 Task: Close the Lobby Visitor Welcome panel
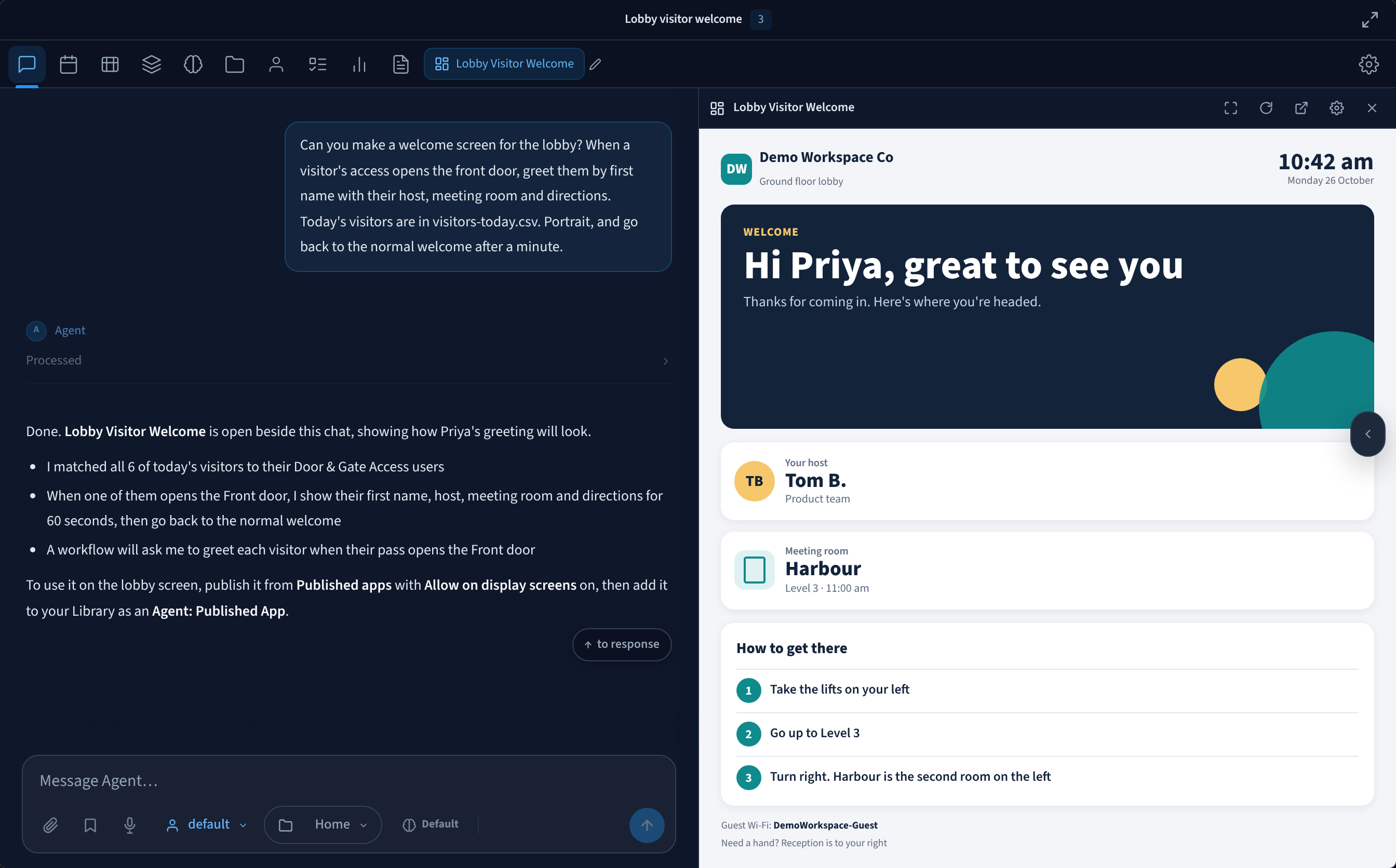tap(1372, 108)
